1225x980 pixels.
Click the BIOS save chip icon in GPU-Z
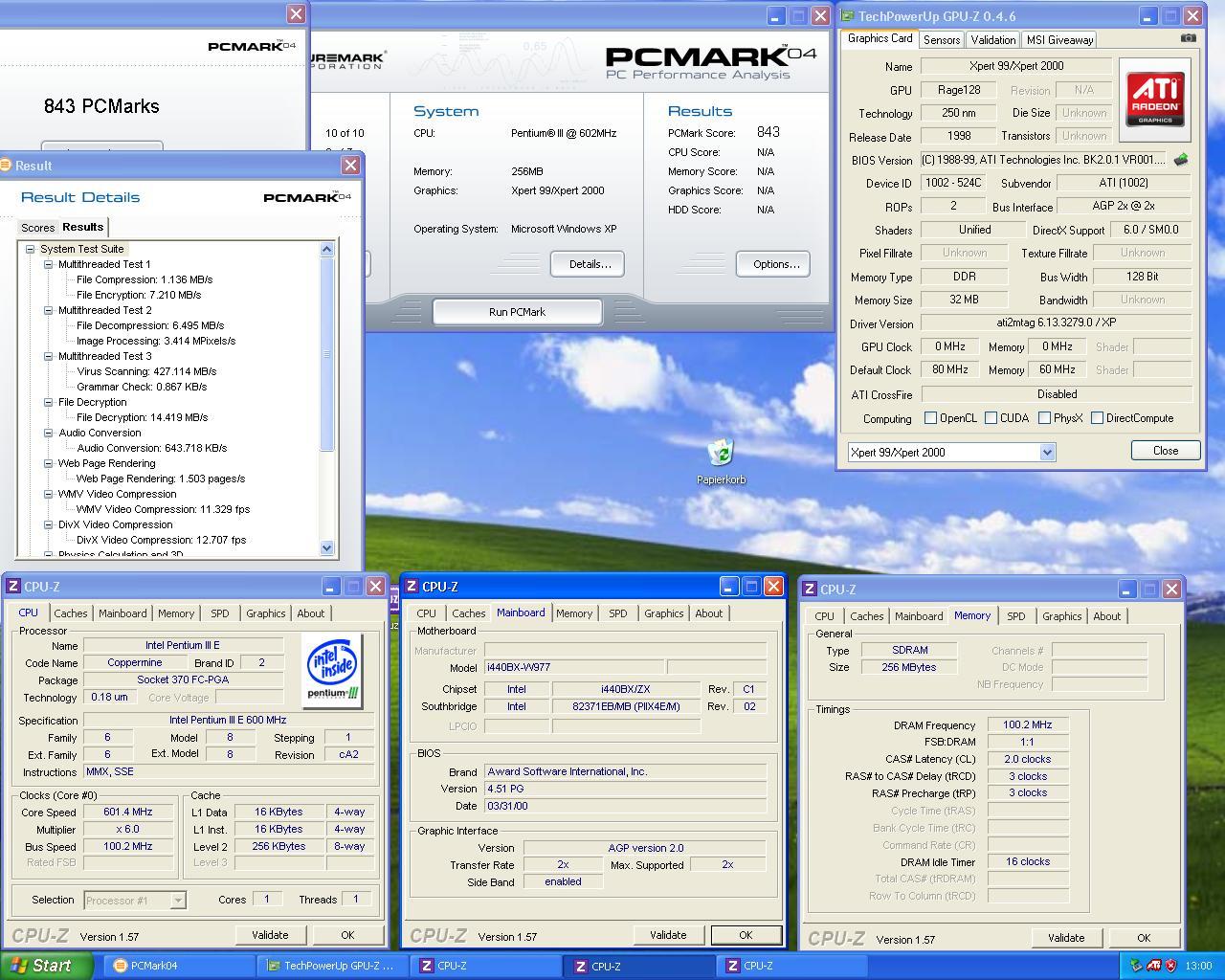(1181, 160)
